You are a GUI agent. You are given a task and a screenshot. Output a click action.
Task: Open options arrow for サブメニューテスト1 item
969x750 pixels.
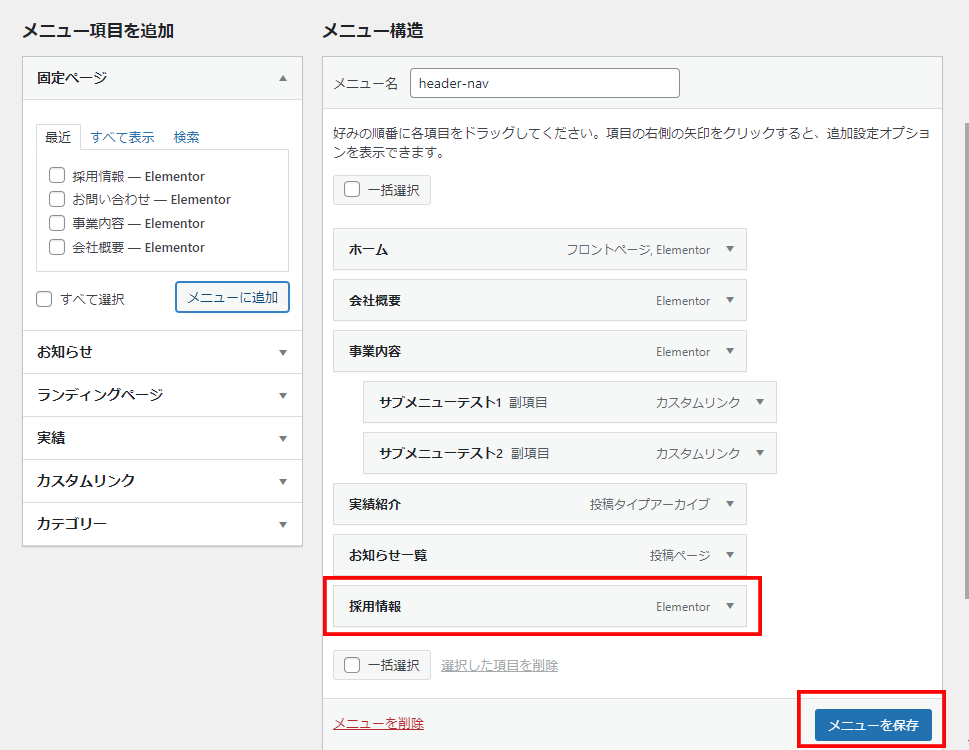(x=760, y=402)
